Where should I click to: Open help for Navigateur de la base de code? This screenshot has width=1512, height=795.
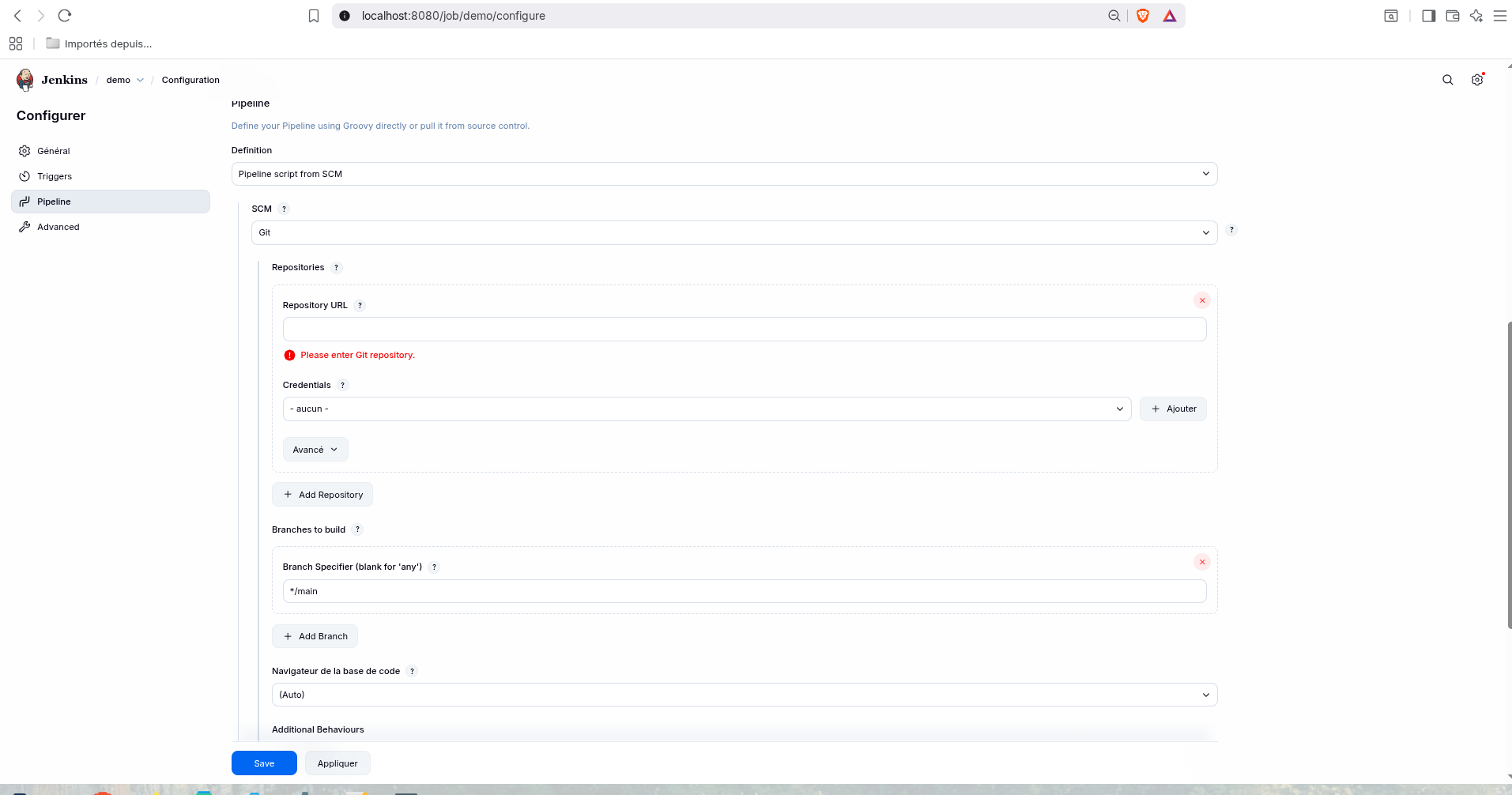(x=412, y=671)
